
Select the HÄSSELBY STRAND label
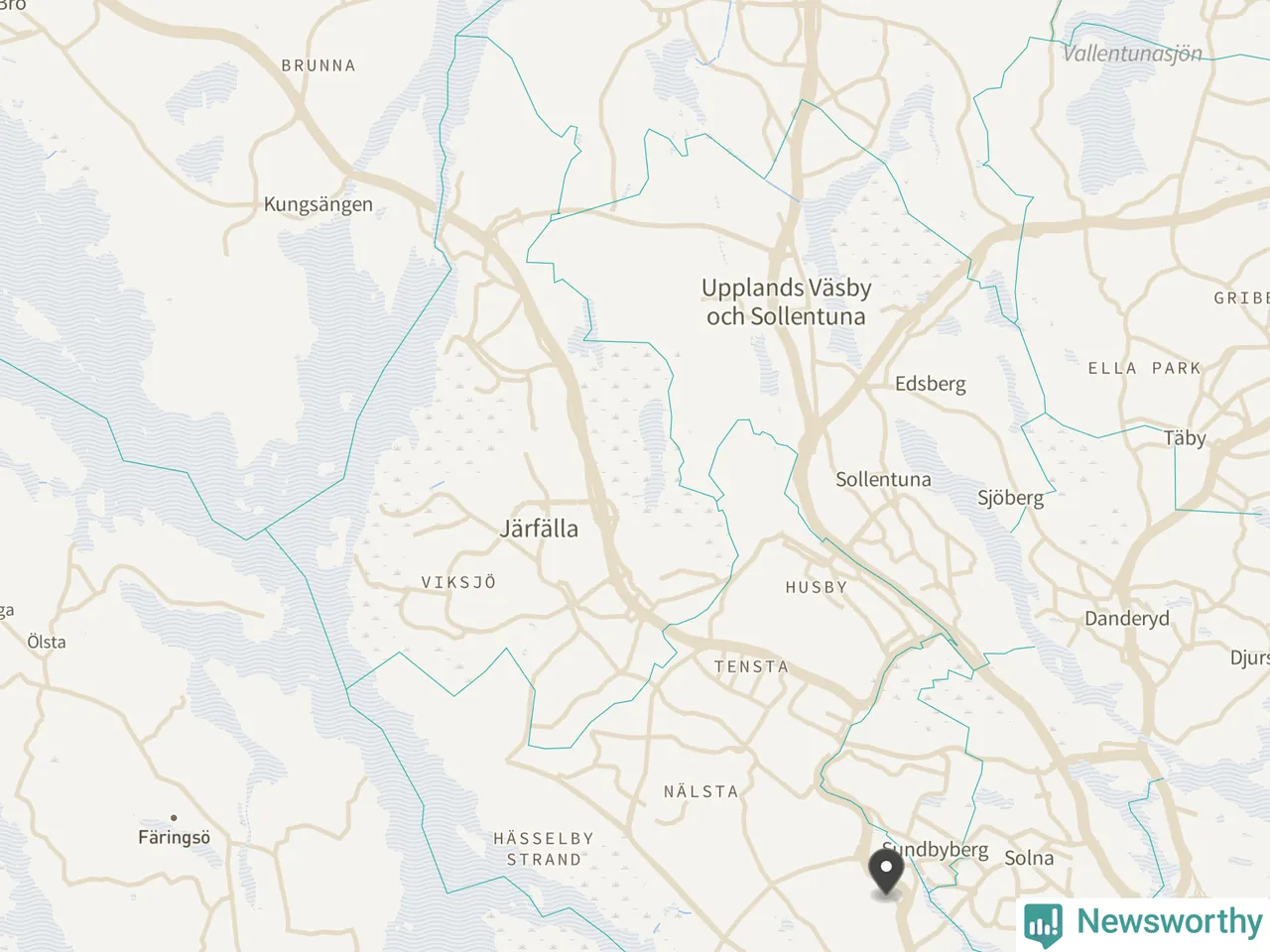(544, 849)
